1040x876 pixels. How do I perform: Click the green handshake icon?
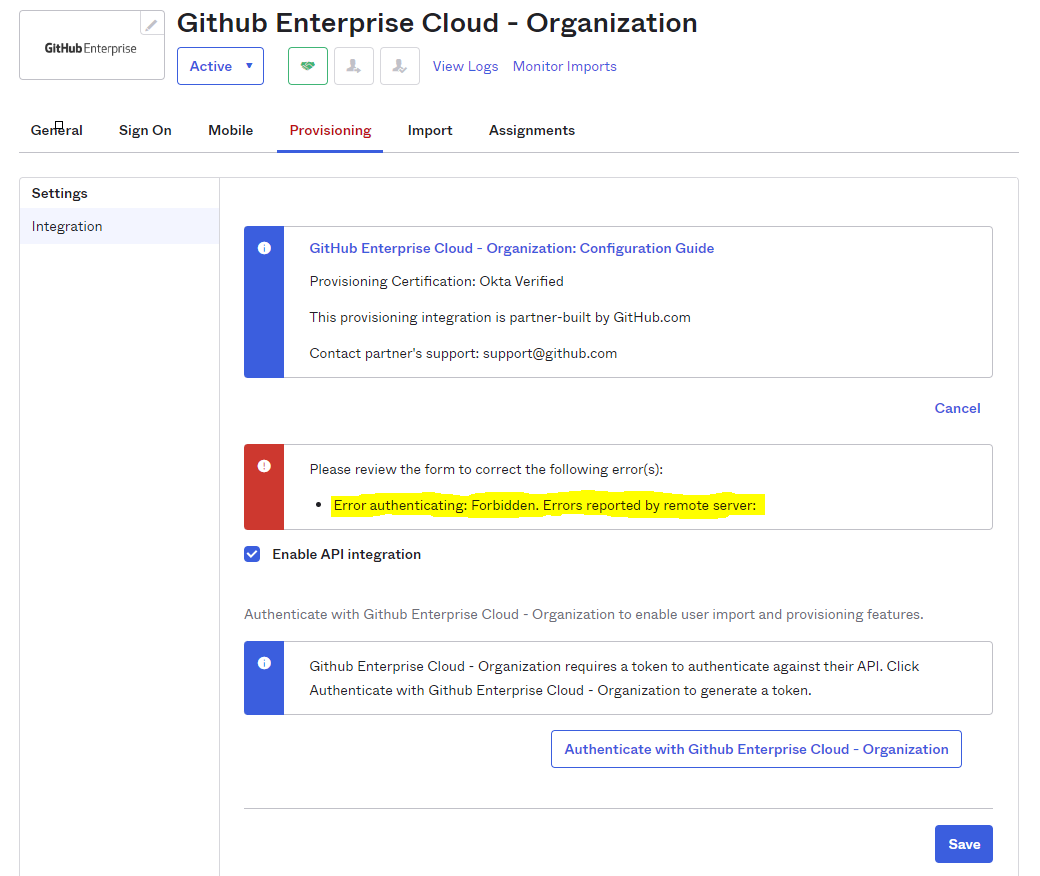pos(308,66)
